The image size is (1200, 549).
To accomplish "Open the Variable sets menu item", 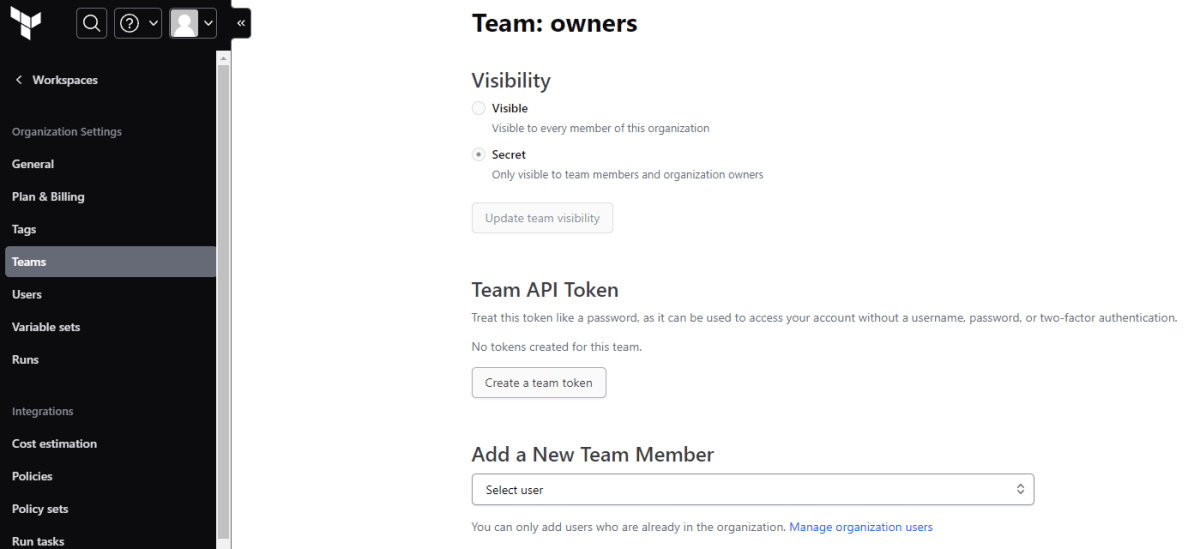I will (46, 327).
